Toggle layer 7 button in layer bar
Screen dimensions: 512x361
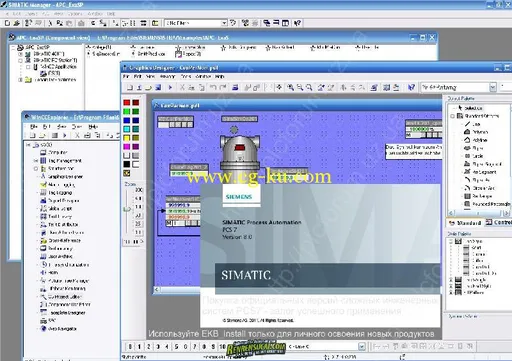[195, 347]
